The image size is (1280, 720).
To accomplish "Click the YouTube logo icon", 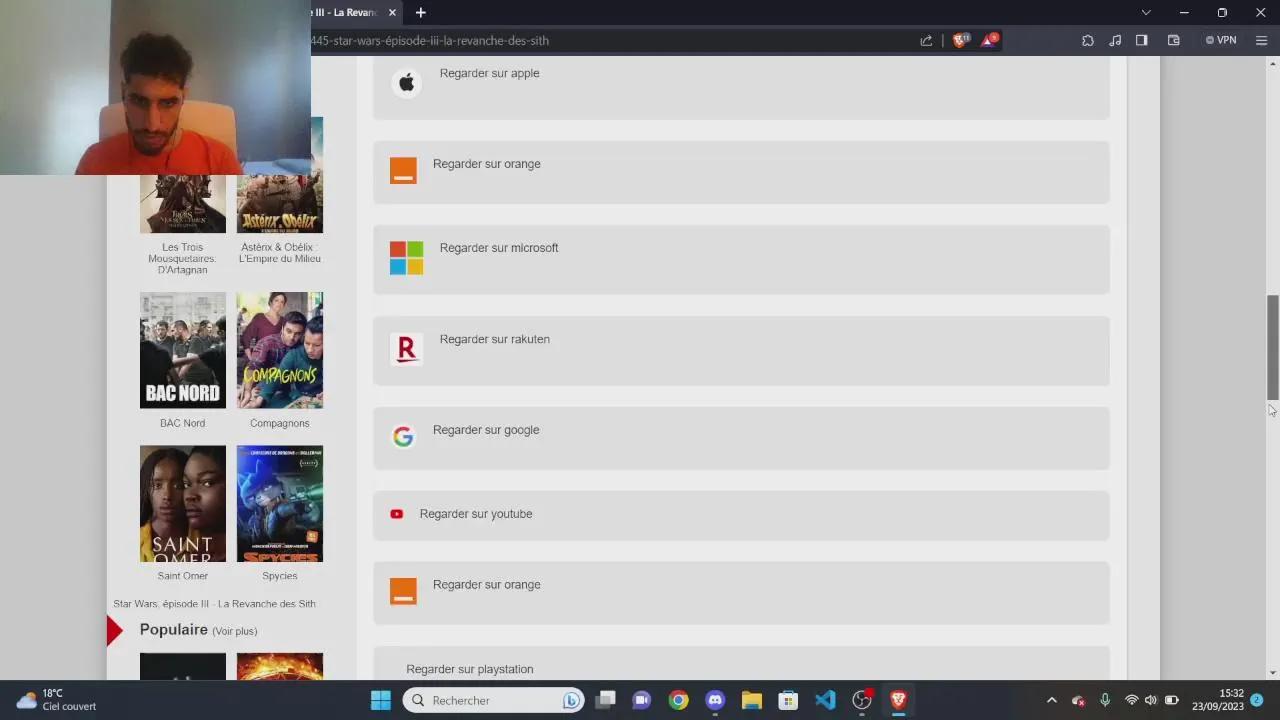I will pos(396,514).
